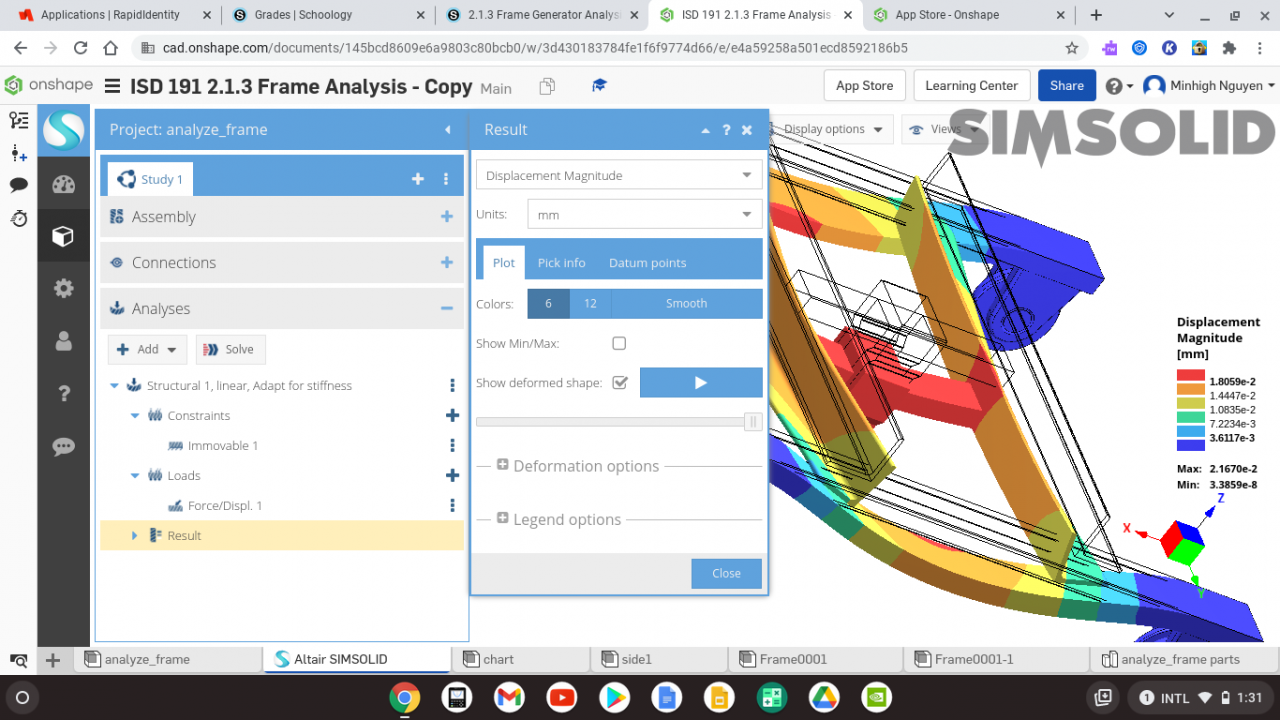Viewport: 1280px width, 720px height.
Task: Click the deformation animation slider handle
Action: point(753,422)
